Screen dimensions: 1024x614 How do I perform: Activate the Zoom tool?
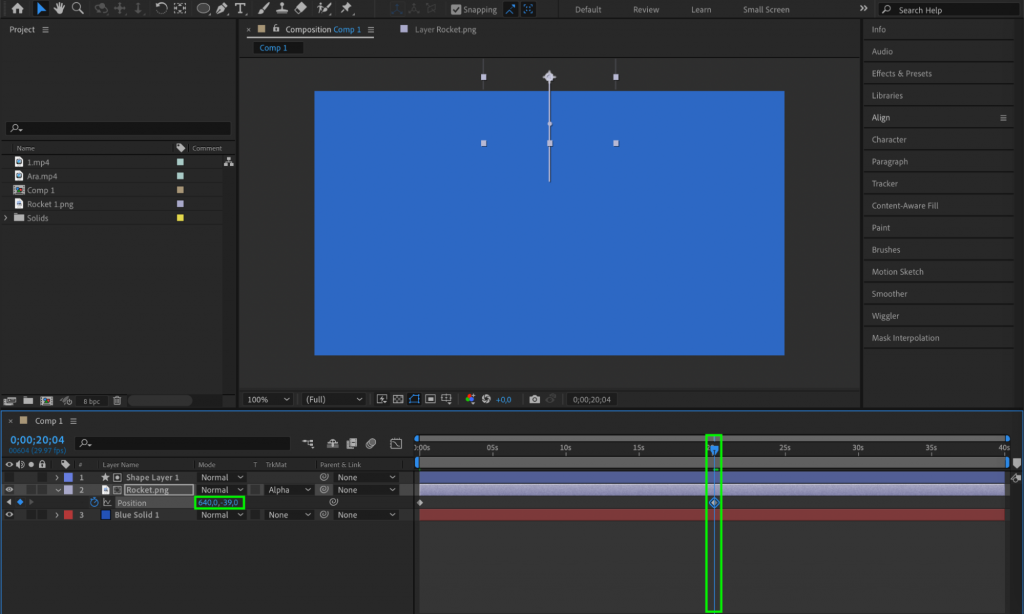76,9
